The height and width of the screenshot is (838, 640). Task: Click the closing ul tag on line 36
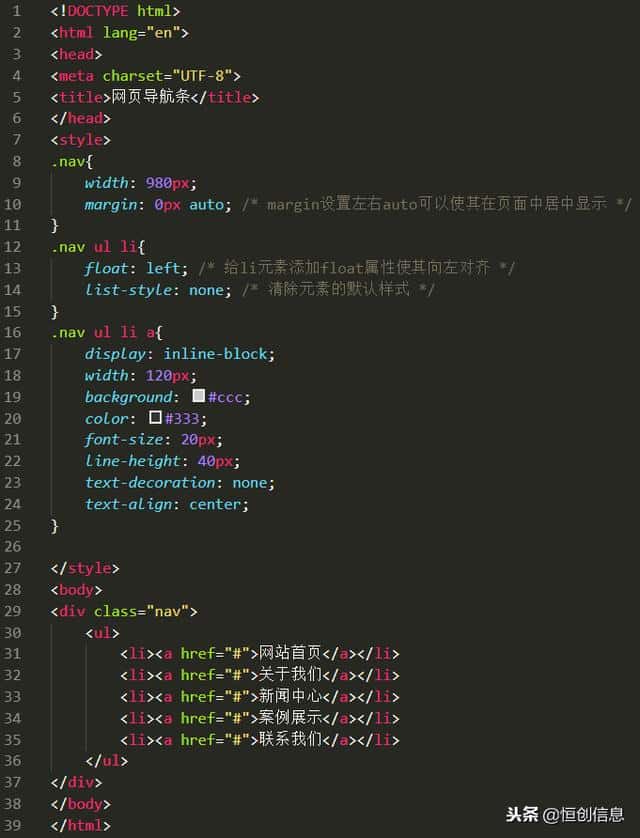tap(106, 761)
